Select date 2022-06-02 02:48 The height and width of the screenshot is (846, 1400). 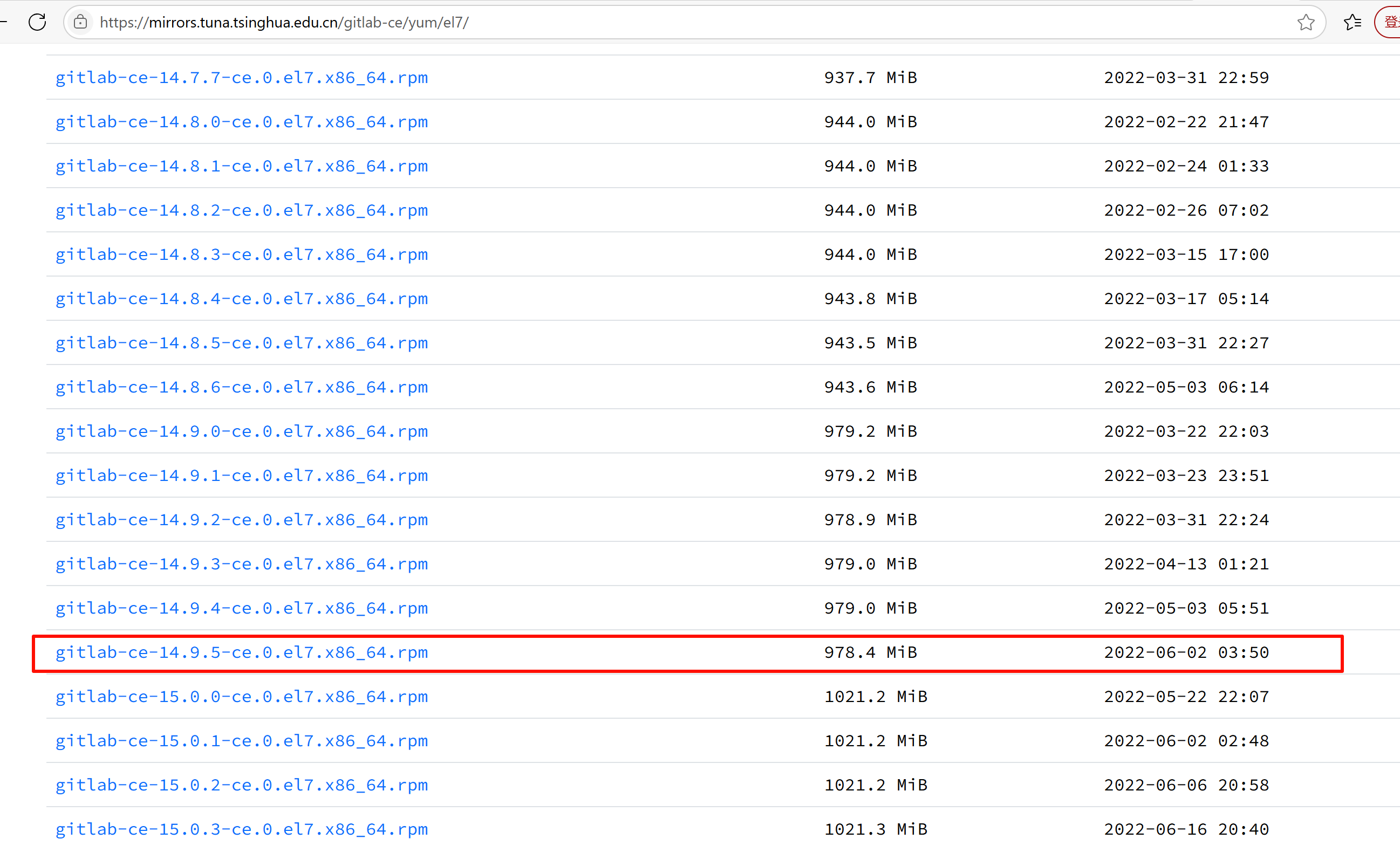(1186, 742)
